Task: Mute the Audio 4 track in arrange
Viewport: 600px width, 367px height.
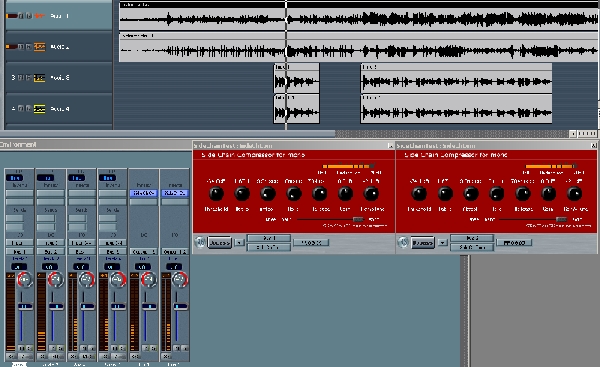Action: tap(21, 109)
